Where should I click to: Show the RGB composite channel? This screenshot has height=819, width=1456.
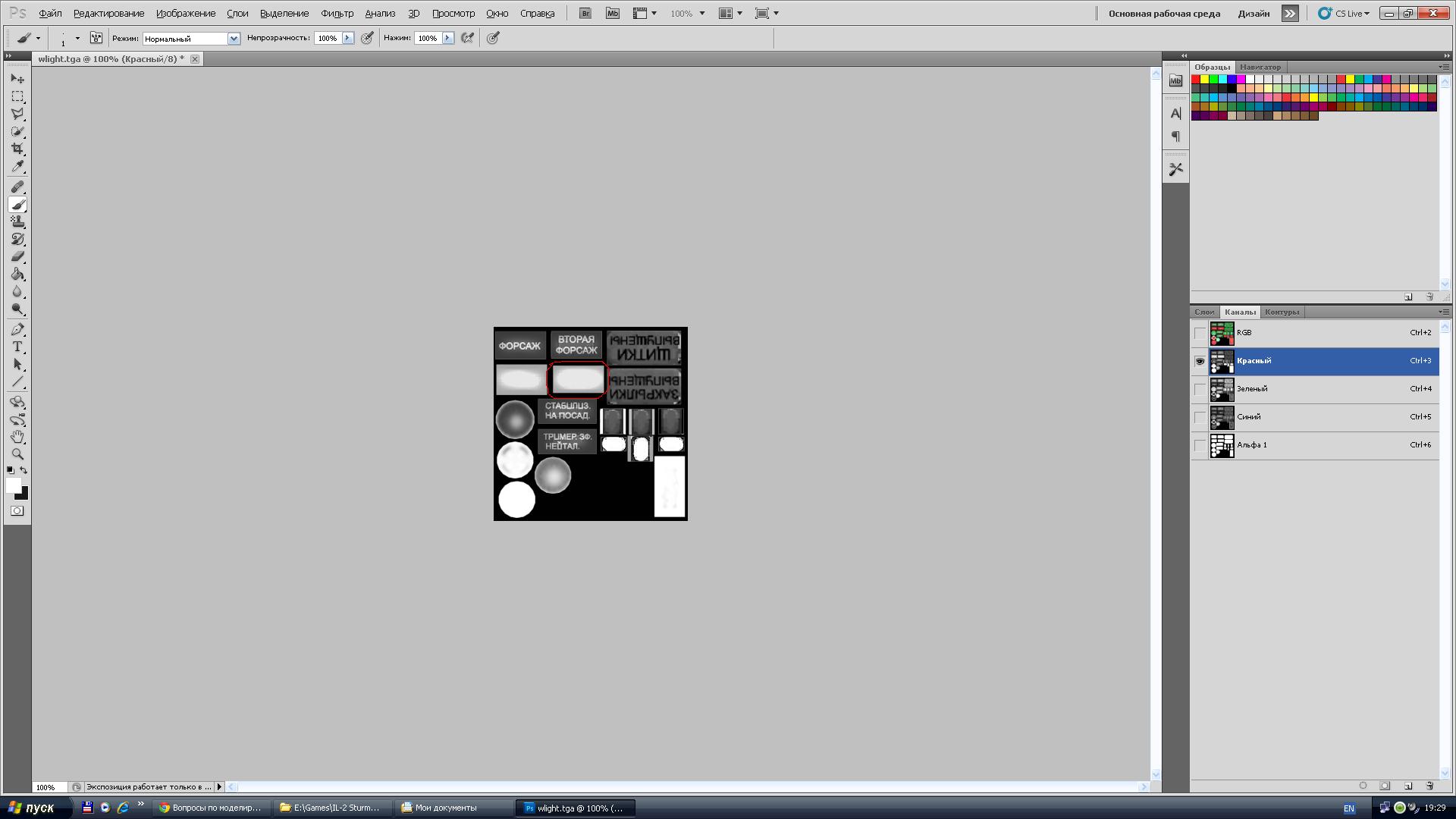click(1199, 333)
